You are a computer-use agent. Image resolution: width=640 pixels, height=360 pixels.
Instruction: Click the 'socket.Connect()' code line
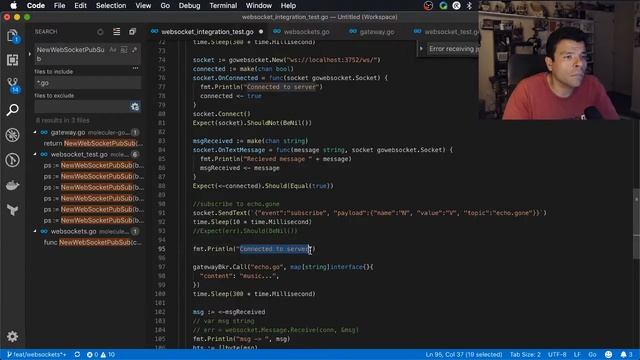222,114
